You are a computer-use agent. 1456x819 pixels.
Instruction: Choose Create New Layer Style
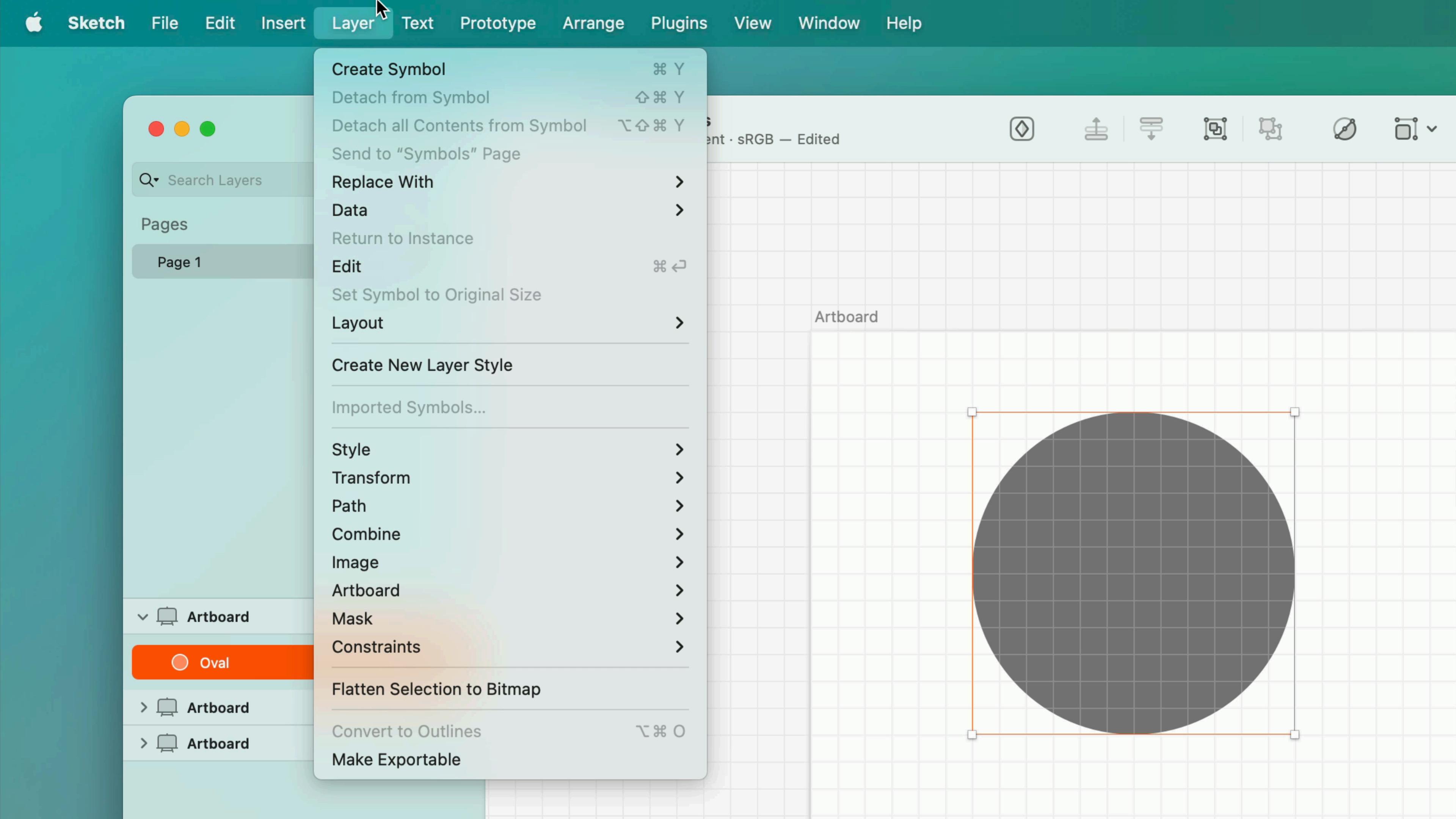pos(422,365)
